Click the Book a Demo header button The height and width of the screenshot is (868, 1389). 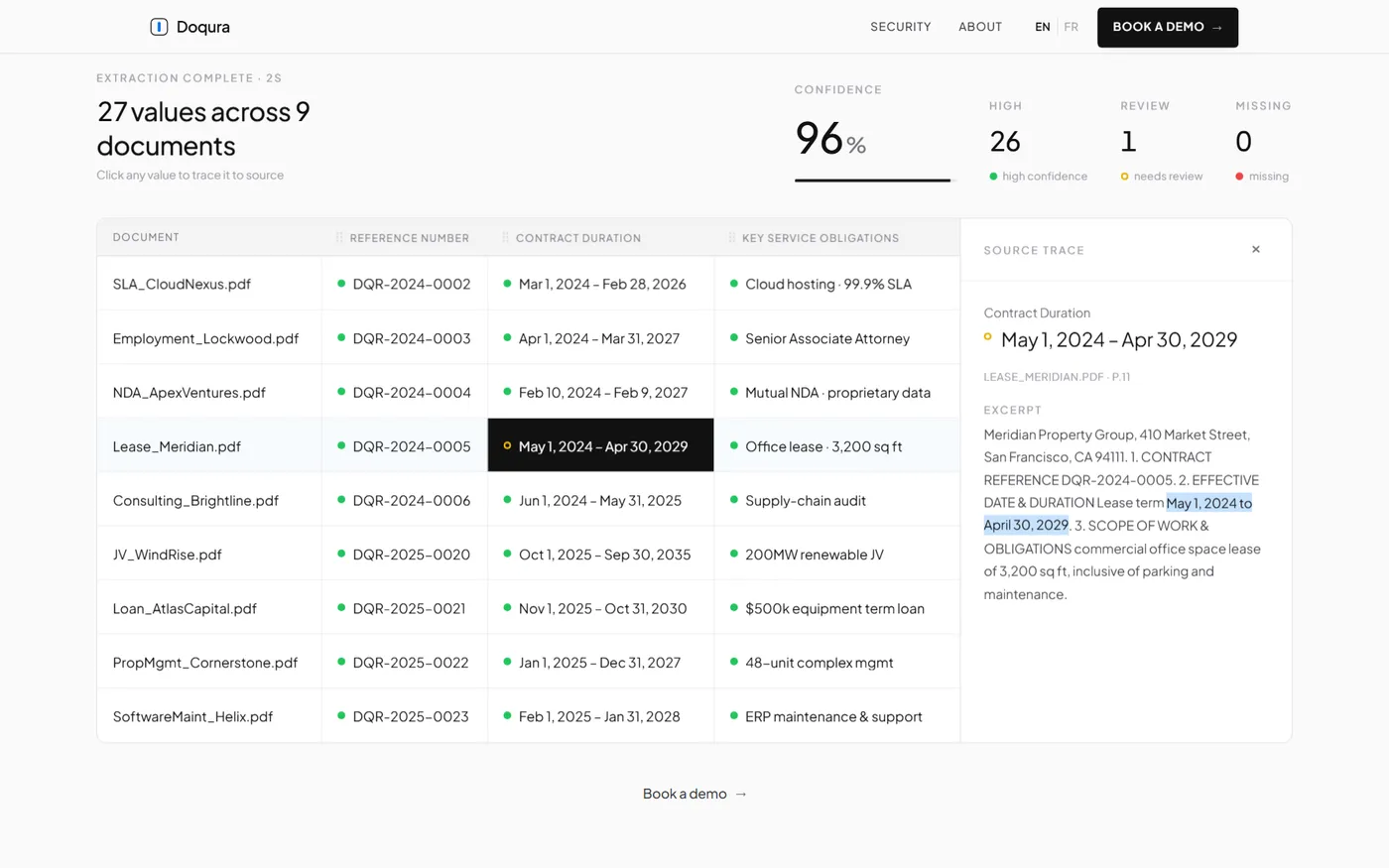point(1168,27)
